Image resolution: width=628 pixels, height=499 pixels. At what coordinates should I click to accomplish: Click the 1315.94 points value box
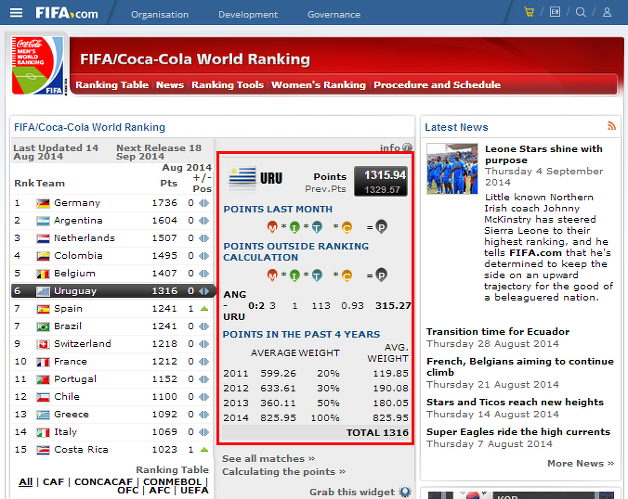[x=381, y=181]
